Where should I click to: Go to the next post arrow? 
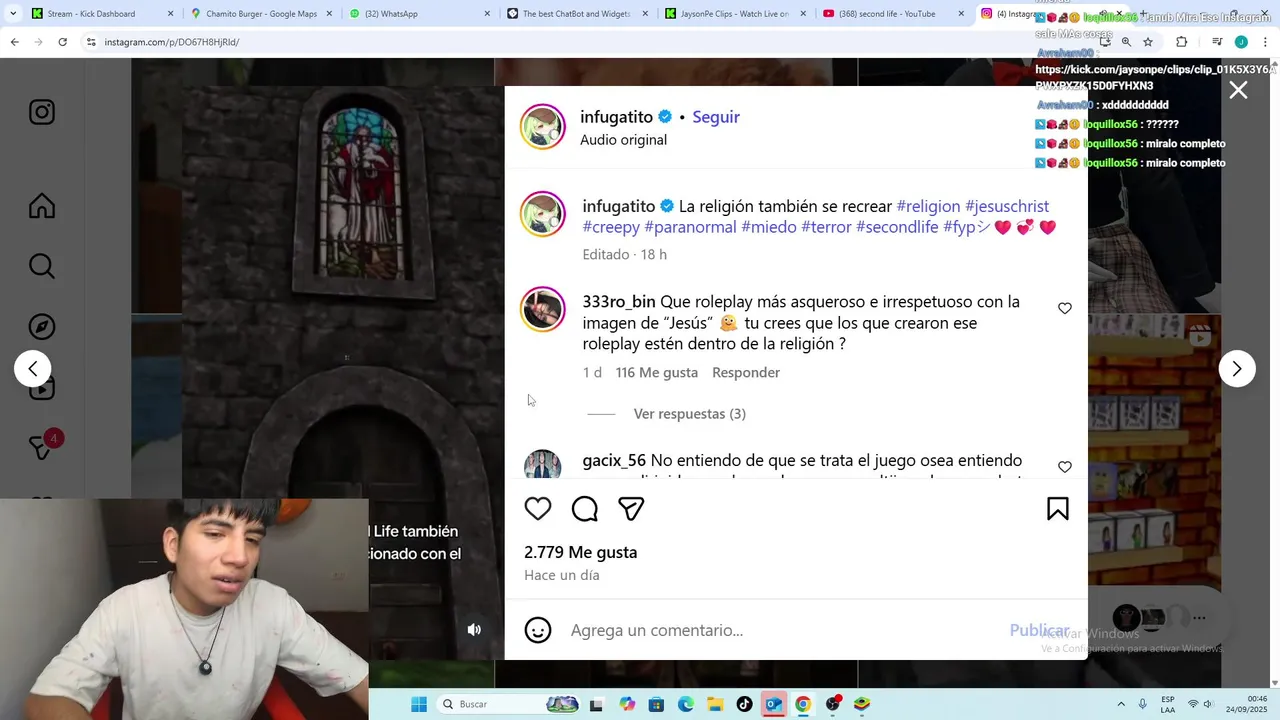(1237, 369)
